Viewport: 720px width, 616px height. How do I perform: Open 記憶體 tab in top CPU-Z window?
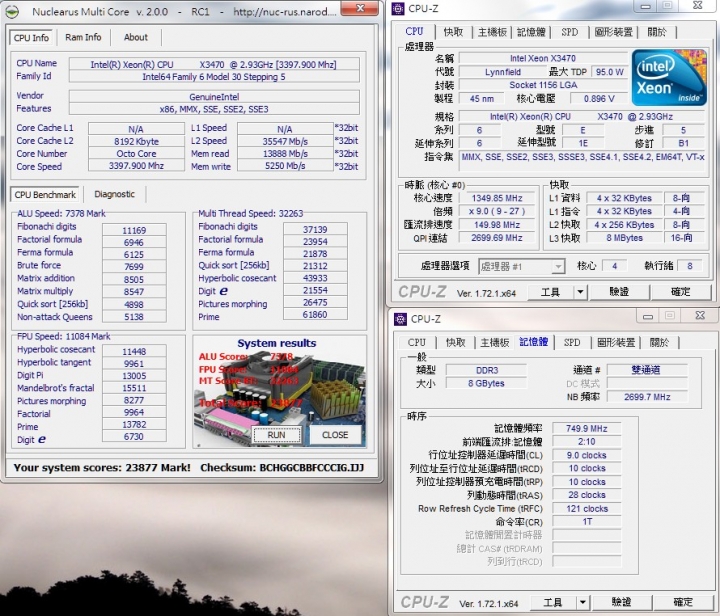[531, 32]
